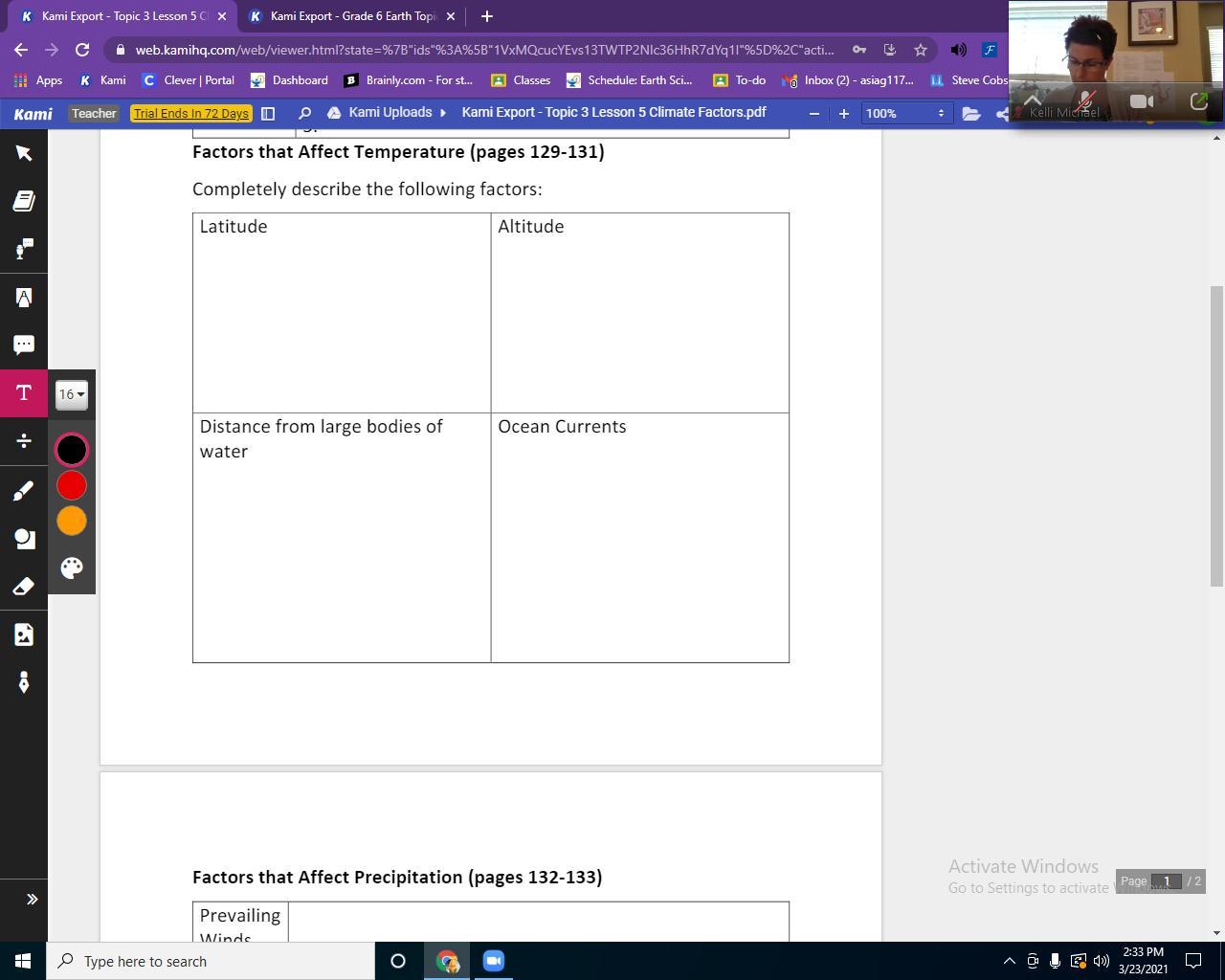The image size is (1225, 980).
Task: Click the browser media sound icon
Action: click(x=958, y=50)
